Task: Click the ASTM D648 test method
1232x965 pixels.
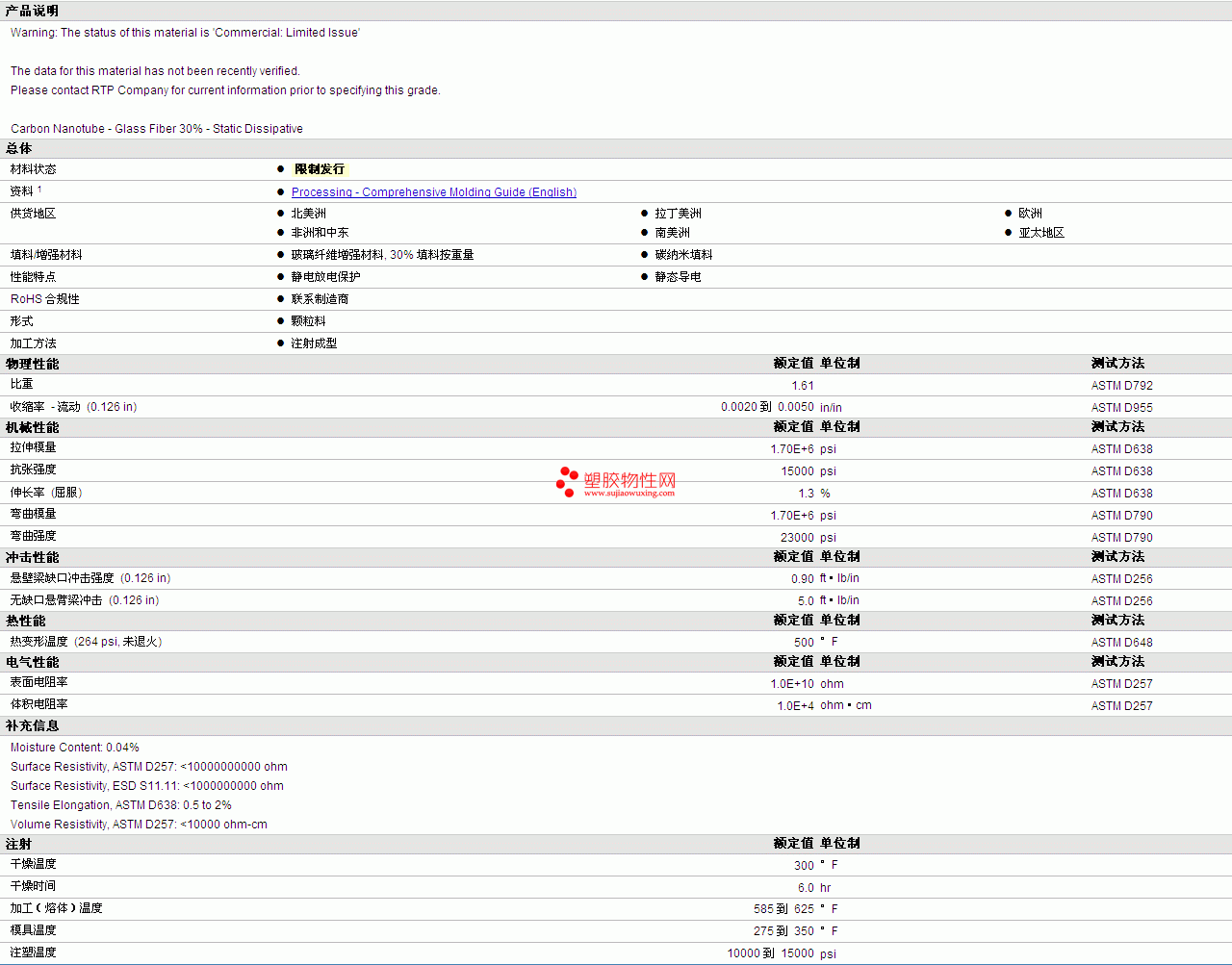Action: (x=1121, y=643)
